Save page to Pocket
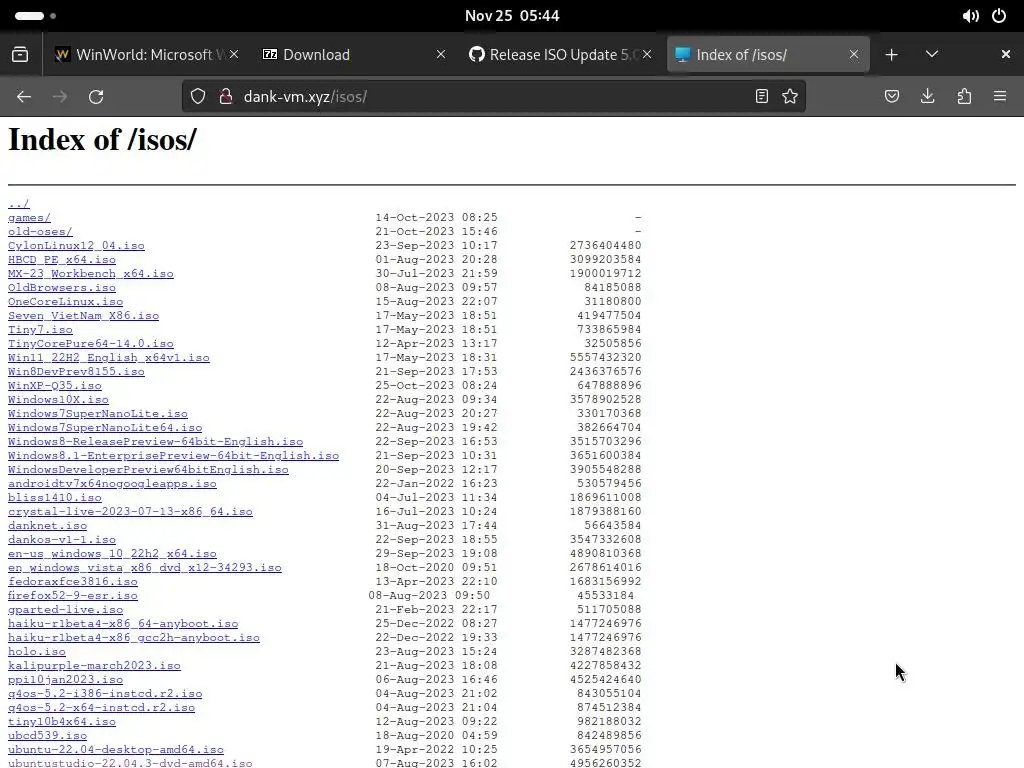The width and height of the screenshot is (1024, 768). click(x=892, y=97)
